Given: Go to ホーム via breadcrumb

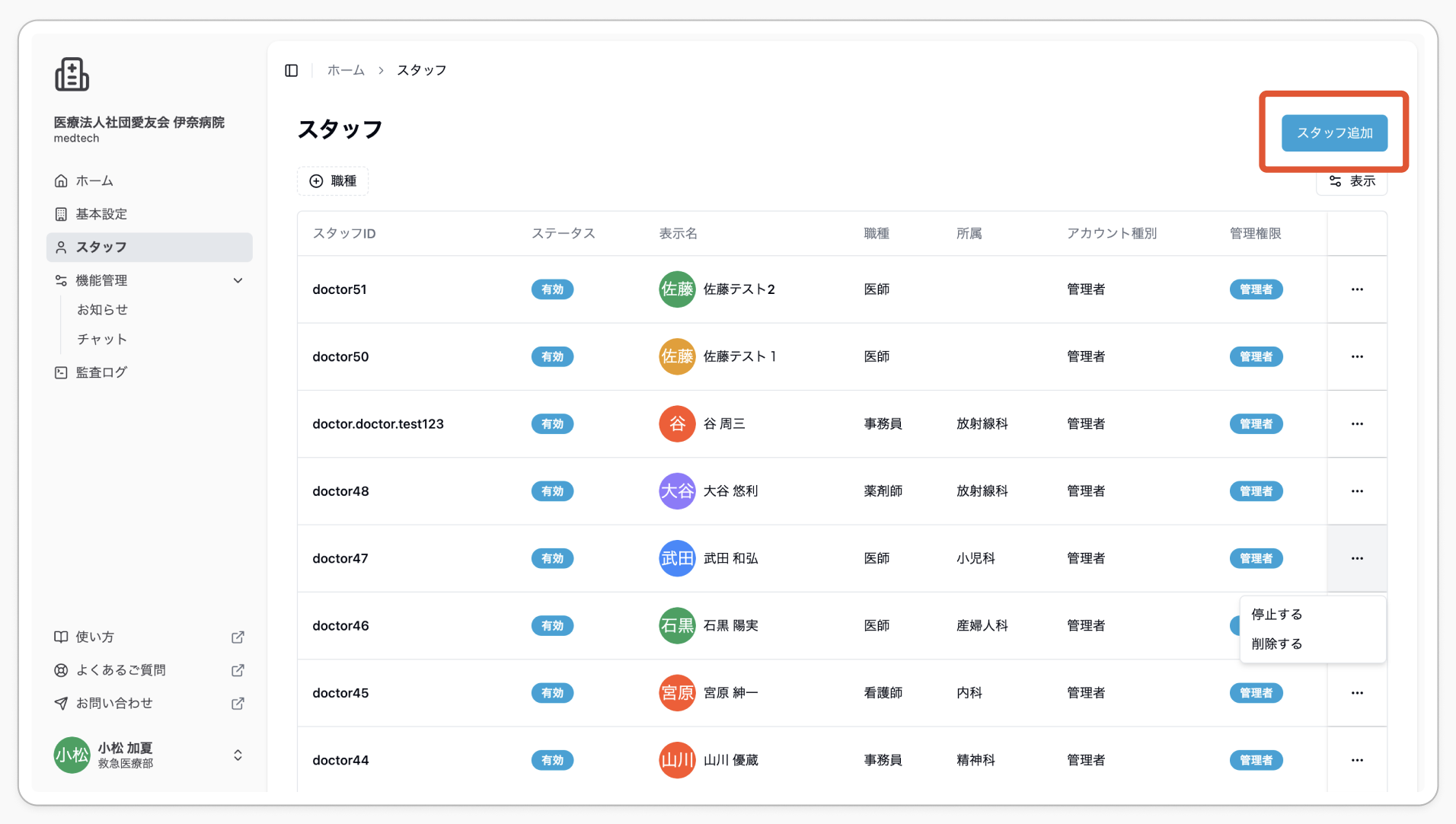Looking at the screenshot, I should point(346,70).
